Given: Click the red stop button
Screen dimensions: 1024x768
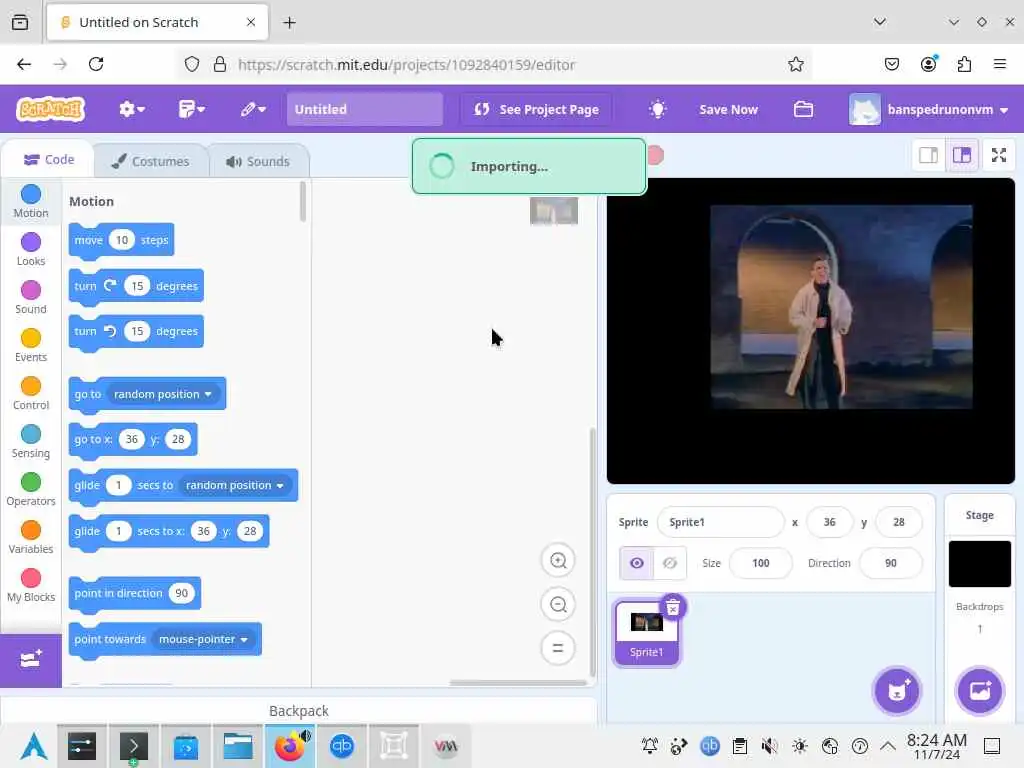Looking at the screenshot, I should (x=656, y=155).
